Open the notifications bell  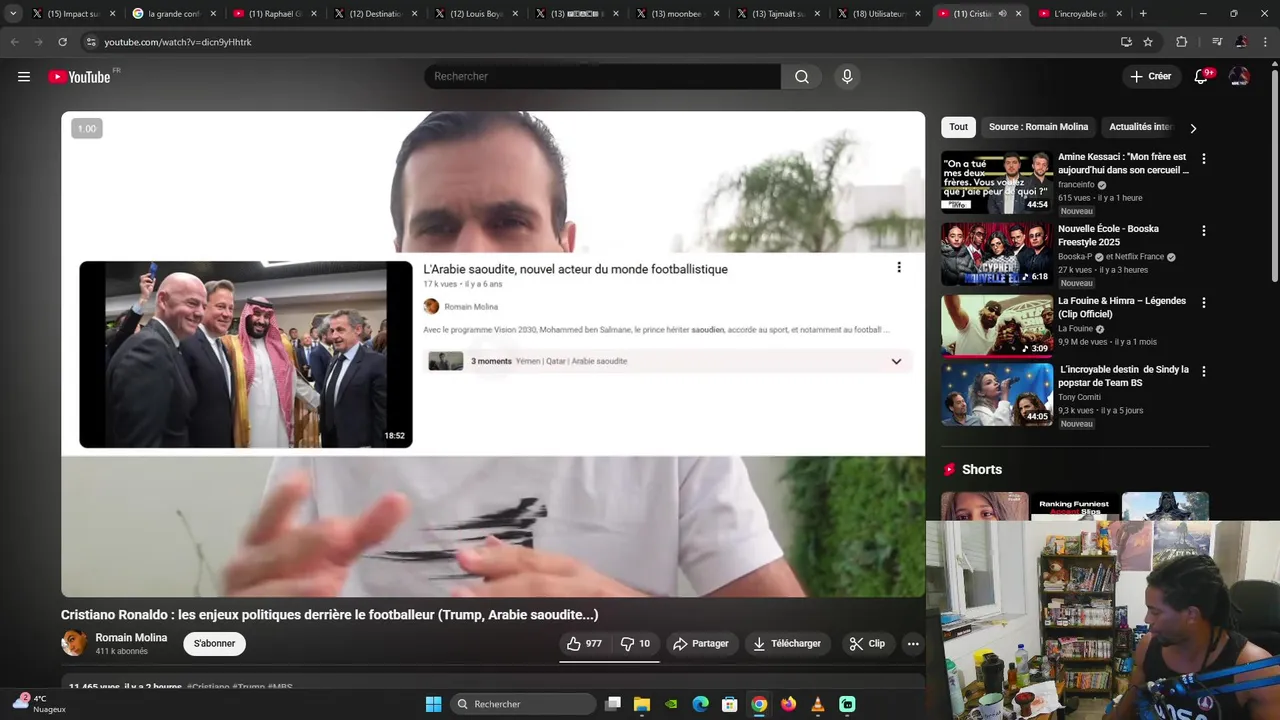pyautogui.click(x=1202, y=77)
